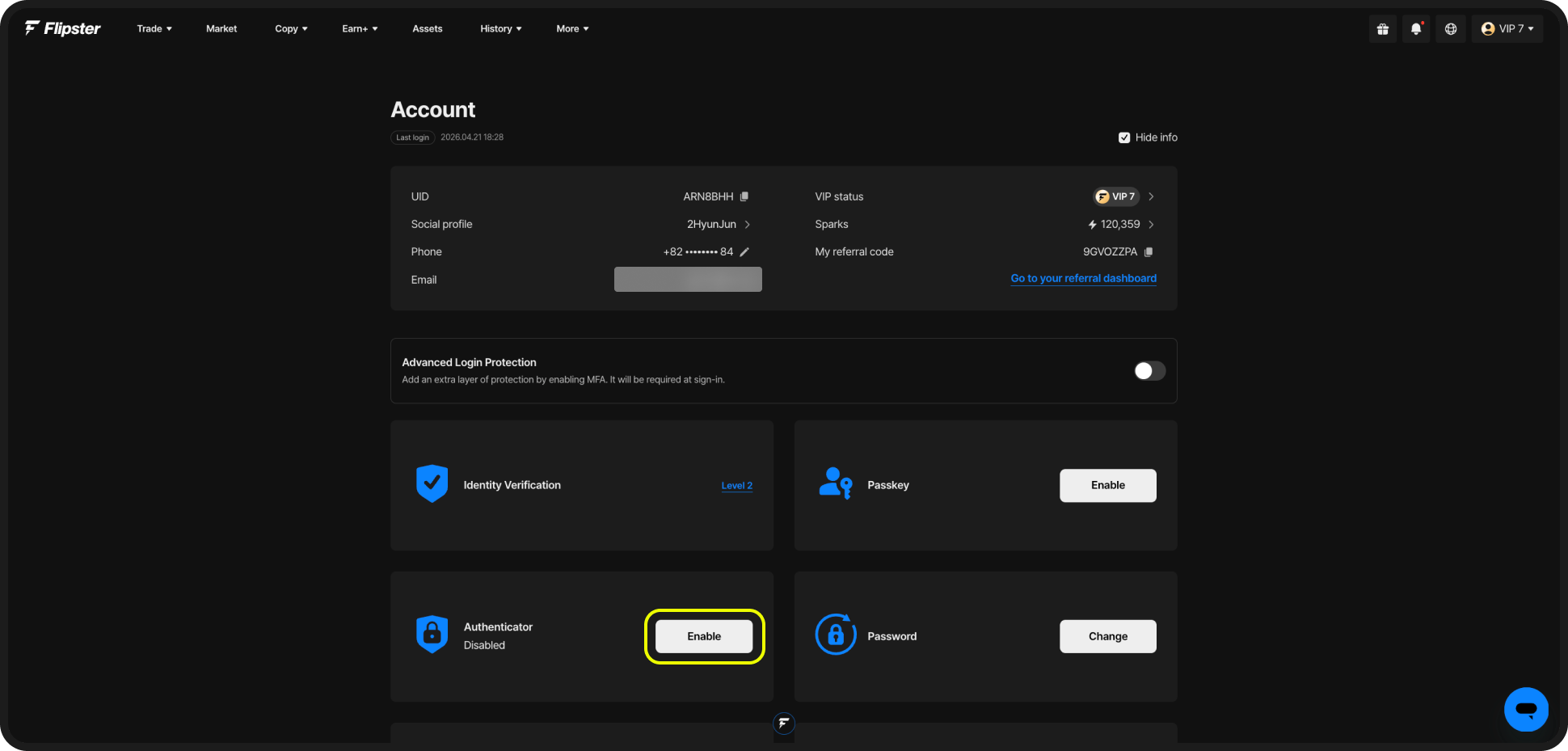Click the Account heading
1568x751 pixels.
433,110
